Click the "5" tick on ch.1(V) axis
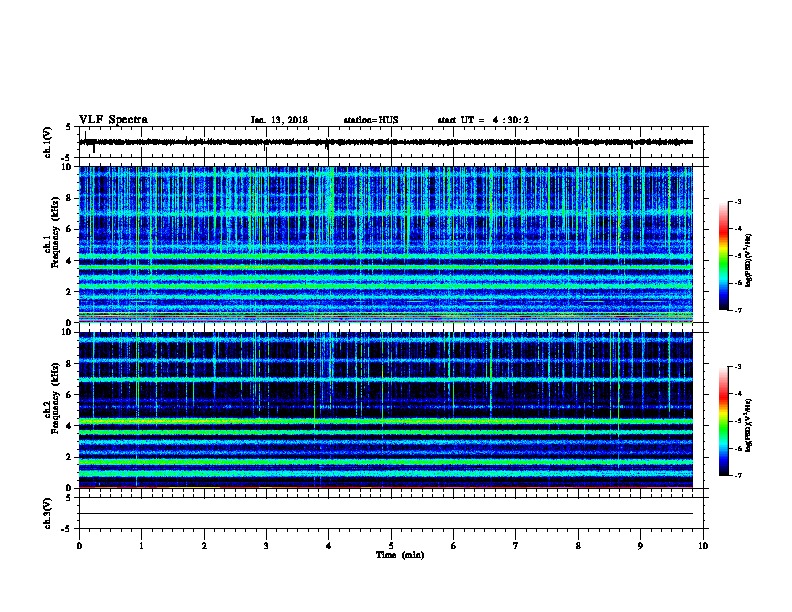This screenshot has height=612, width=792. 69,127
